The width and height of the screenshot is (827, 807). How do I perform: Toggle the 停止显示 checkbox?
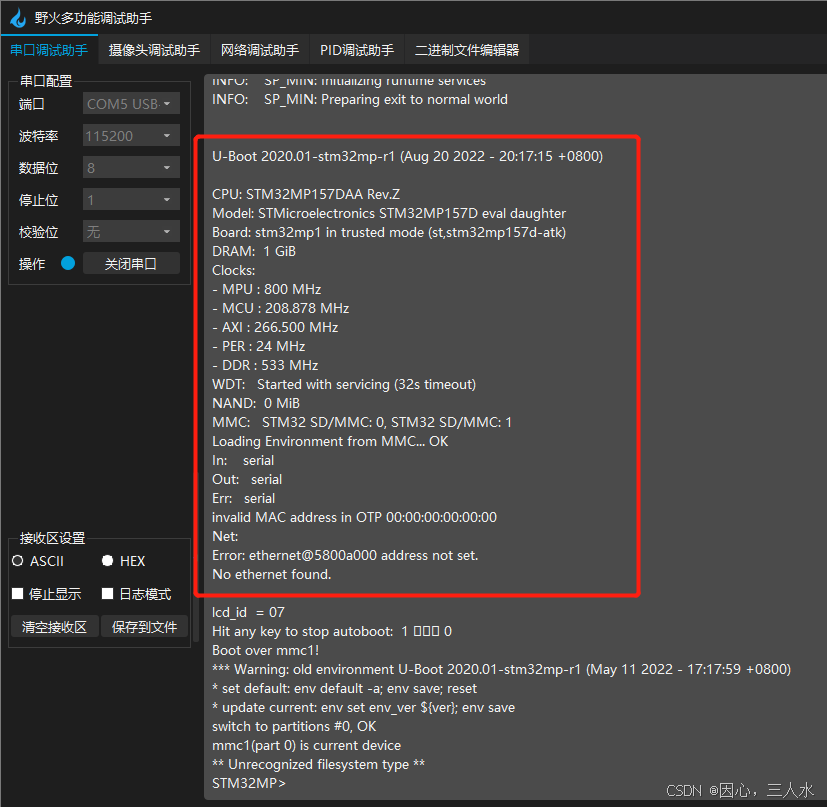17,594
